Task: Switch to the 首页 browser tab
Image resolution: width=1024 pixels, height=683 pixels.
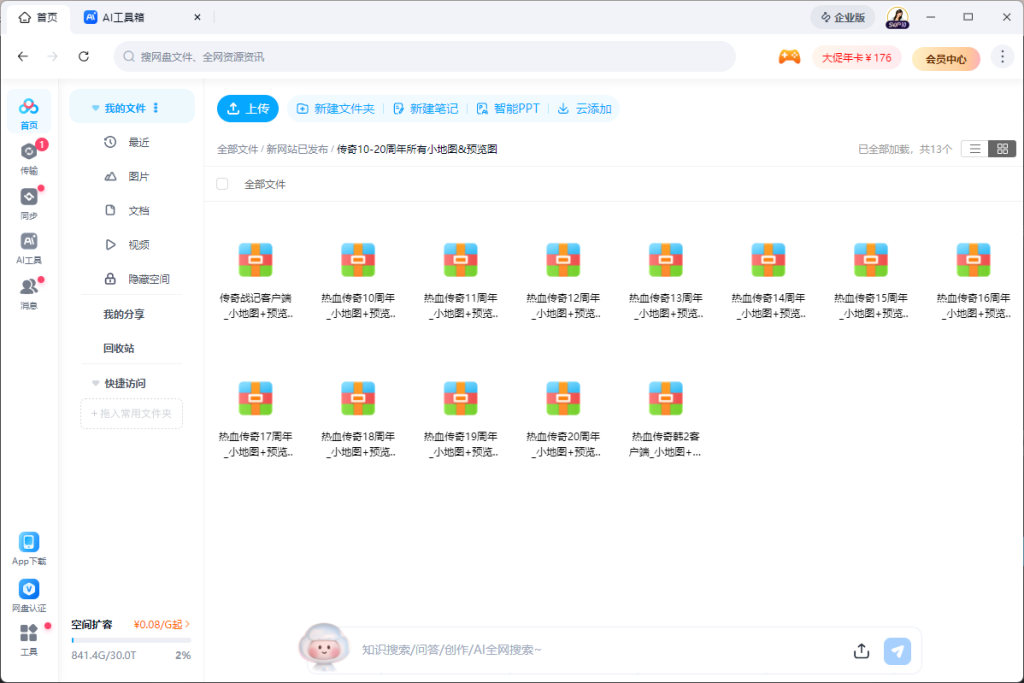Action: point(38,16)
